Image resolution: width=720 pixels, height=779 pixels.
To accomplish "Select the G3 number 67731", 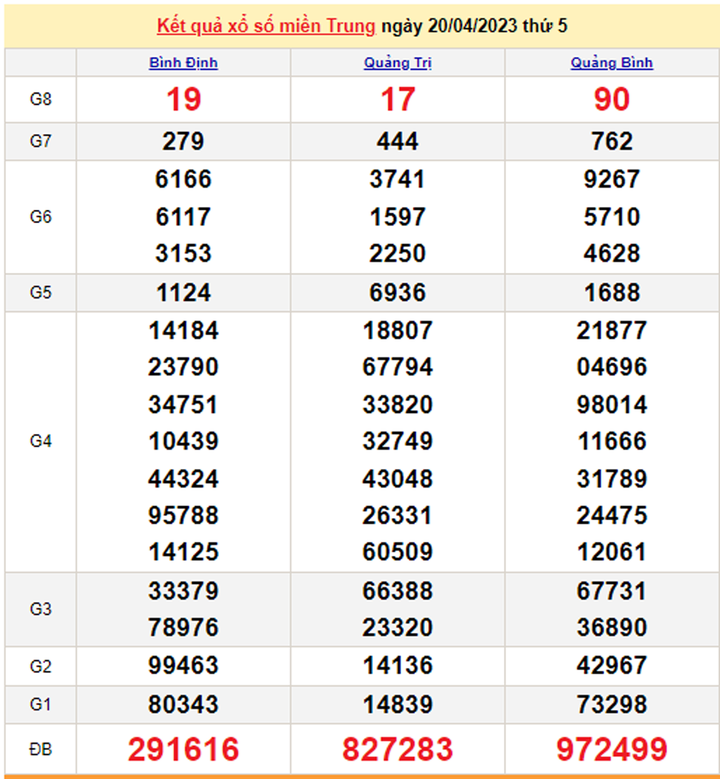I will pos(612,591).
